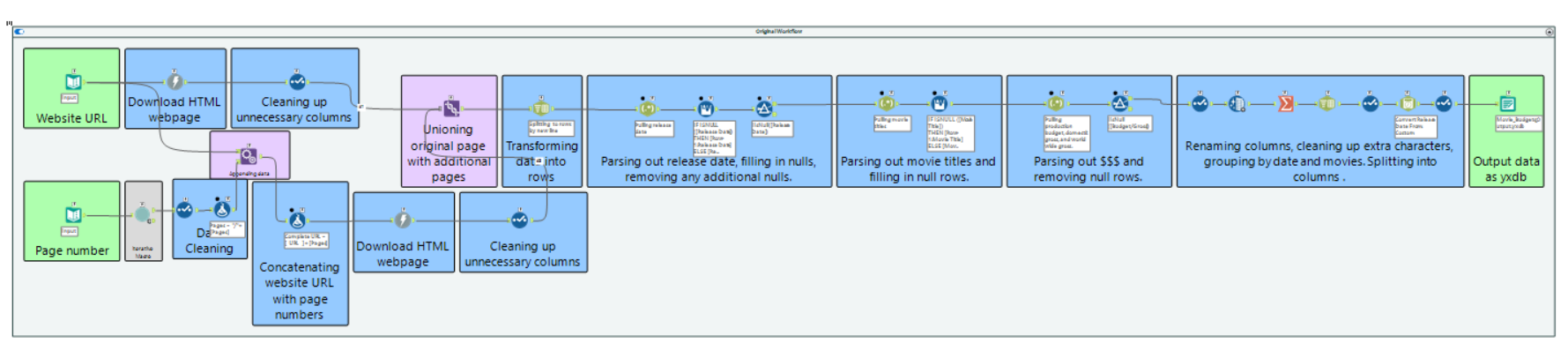Viewport: 1568px width, 351px height.
Task: Click the Filter tool in Parsing out $$$ container
Action: [1119, 103]
